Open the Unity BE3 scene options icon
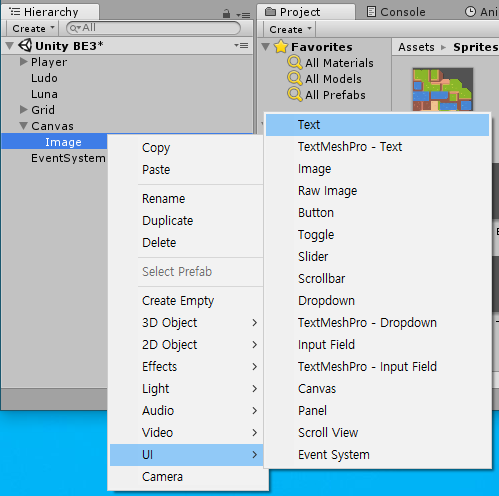This screenshot has height=496, width=499. click(x=241, y=45)
